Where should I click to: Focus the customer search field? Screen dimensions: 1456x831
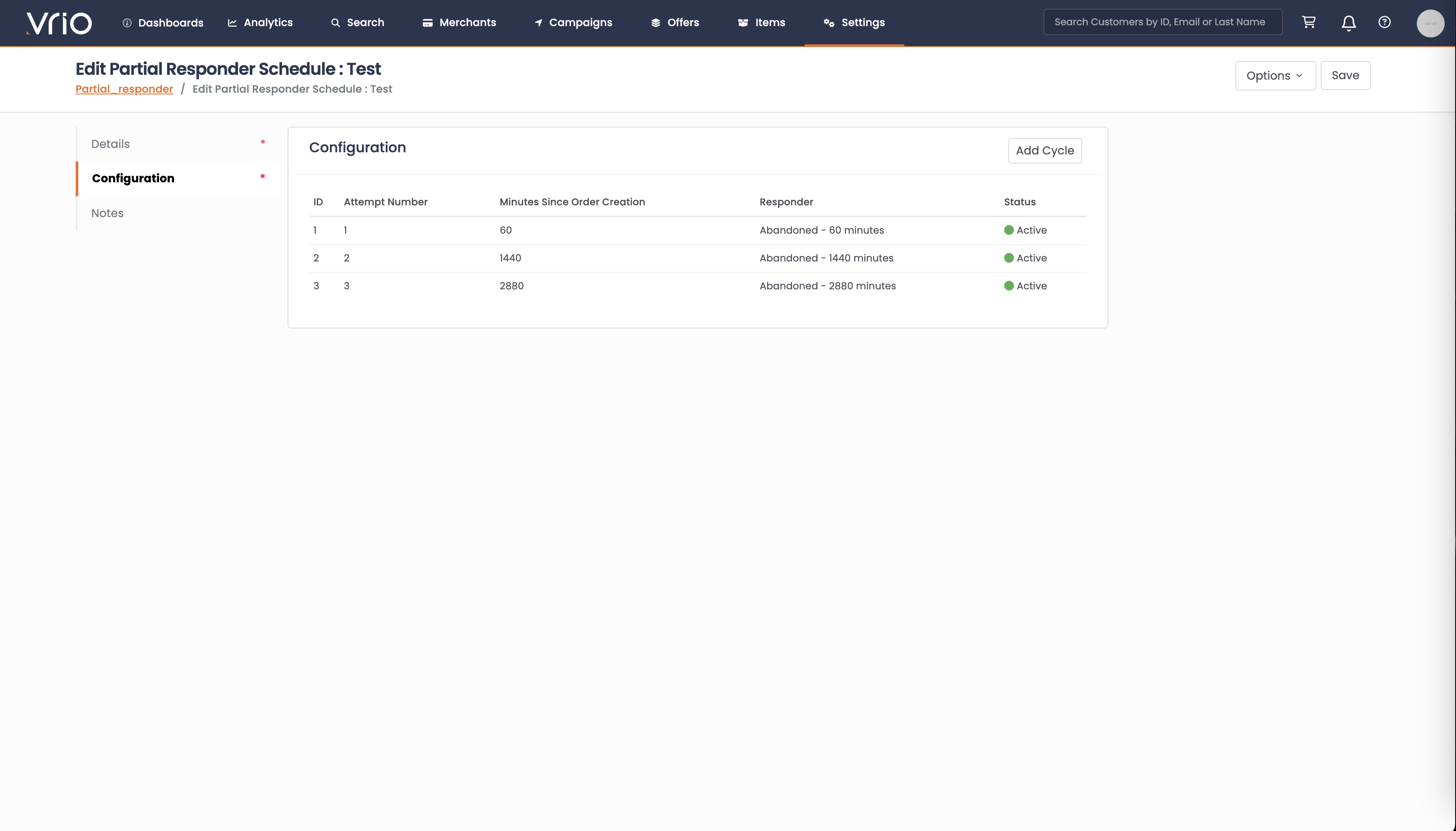coord(1163,22)
